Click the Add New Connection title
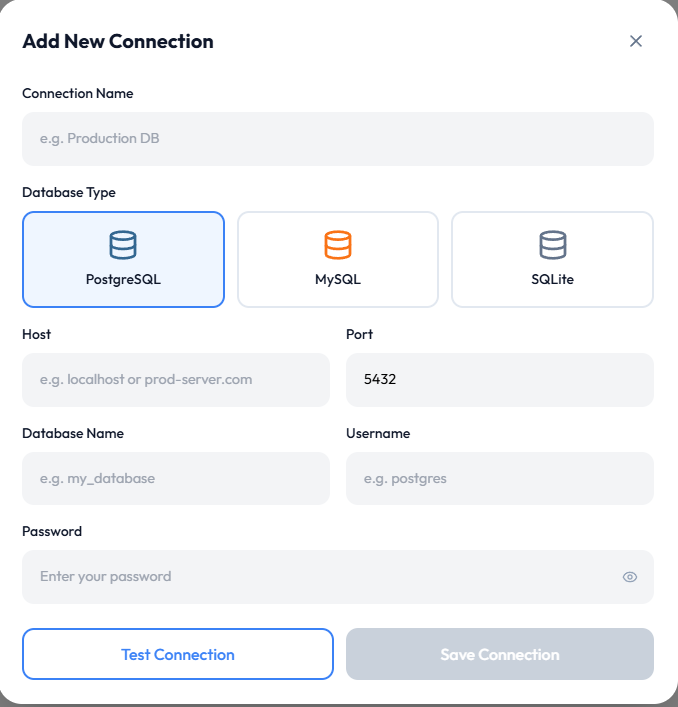Viewport: 678px width, 707px height. click(x=118, y=41)
